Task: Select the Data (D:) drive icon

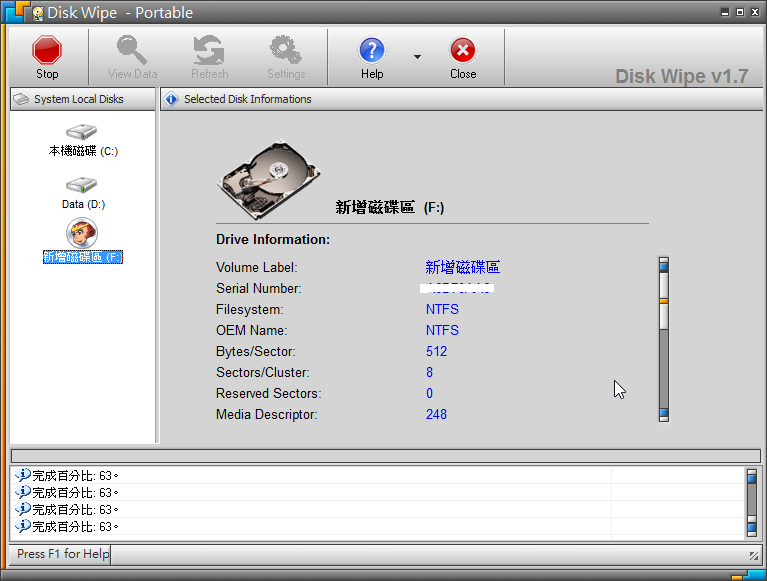Action: [x=82, y=186]
